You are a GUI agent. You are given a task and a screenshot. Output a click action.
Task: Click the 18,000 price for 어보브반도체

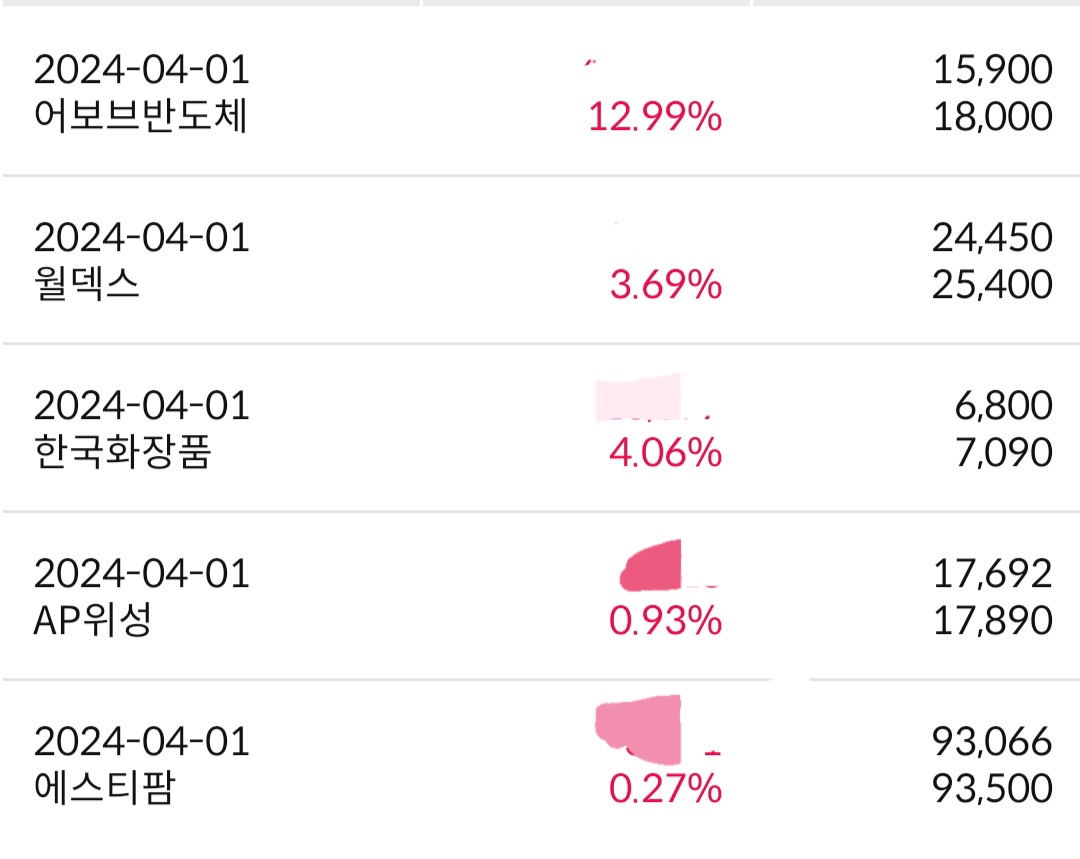coord(992,118)
